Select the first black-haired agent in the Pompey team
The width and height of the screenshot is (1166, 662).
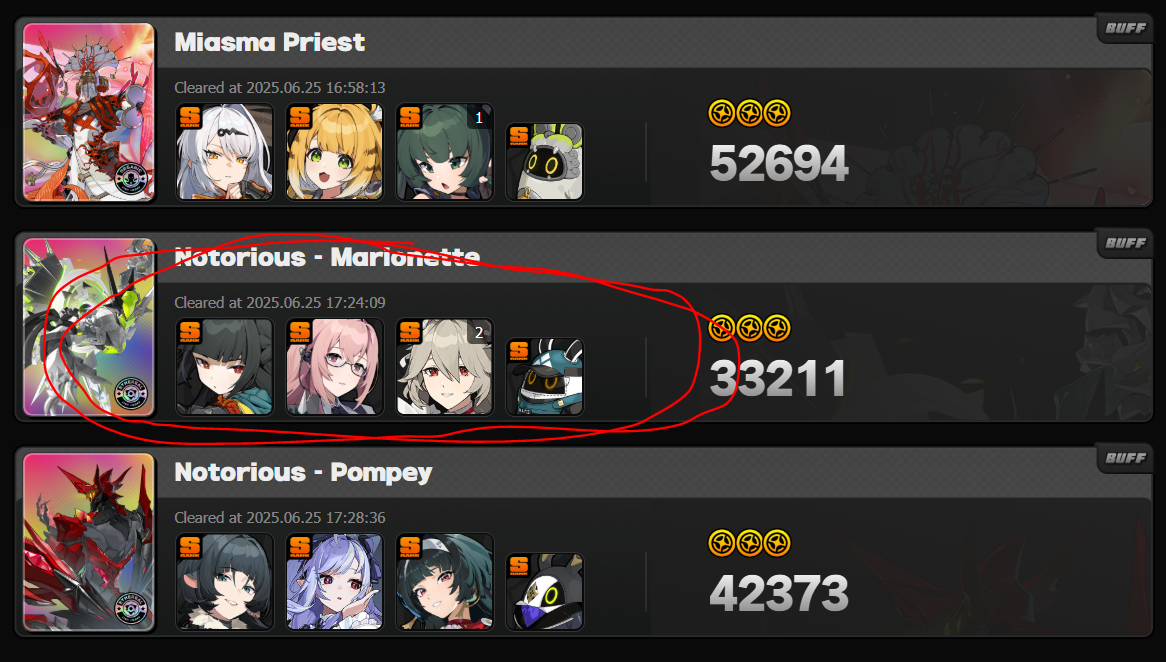[225, 582]
